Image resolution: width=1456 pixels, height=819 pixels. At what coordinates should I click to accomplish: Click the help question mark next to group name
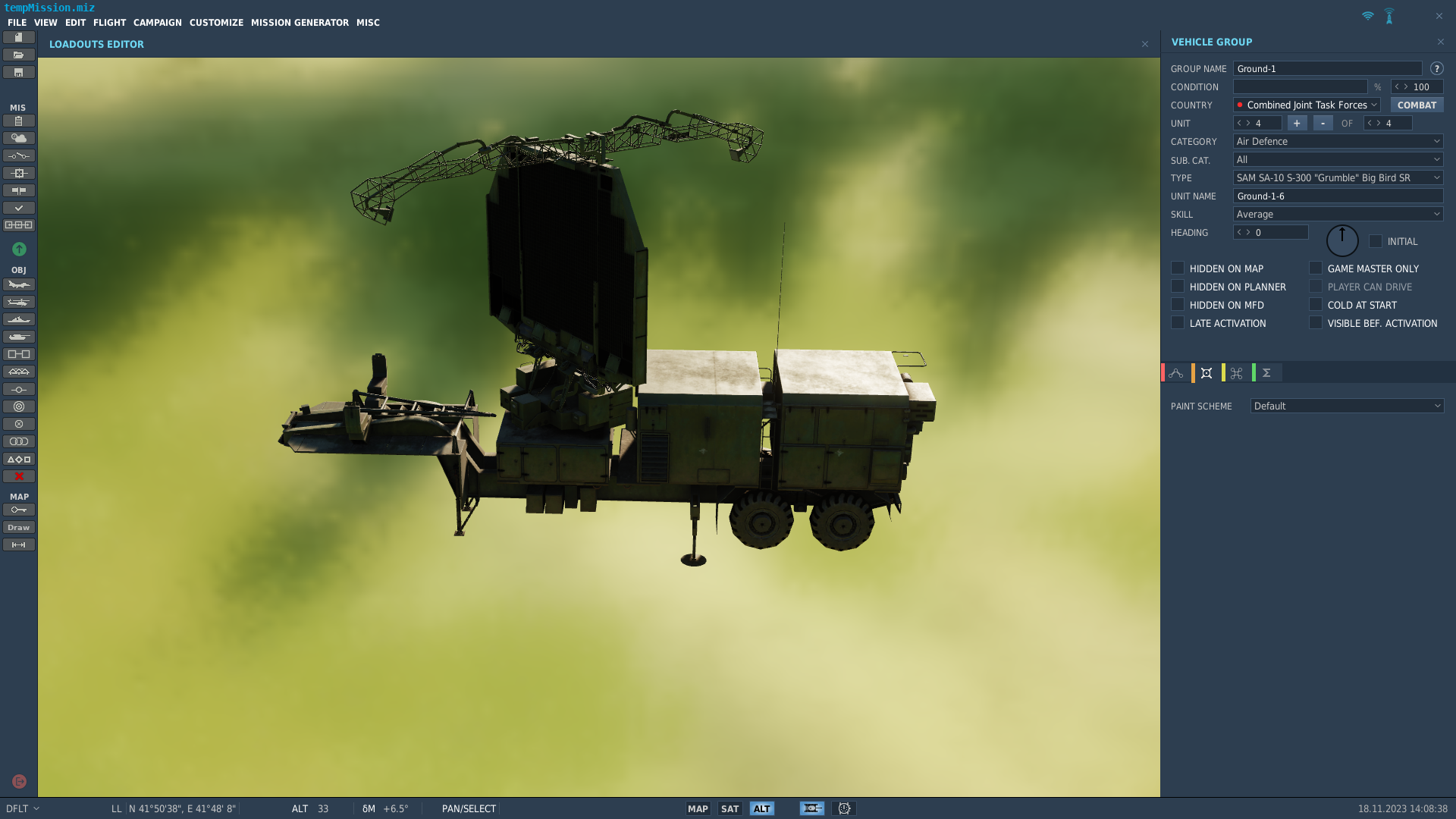(1436, 68)
